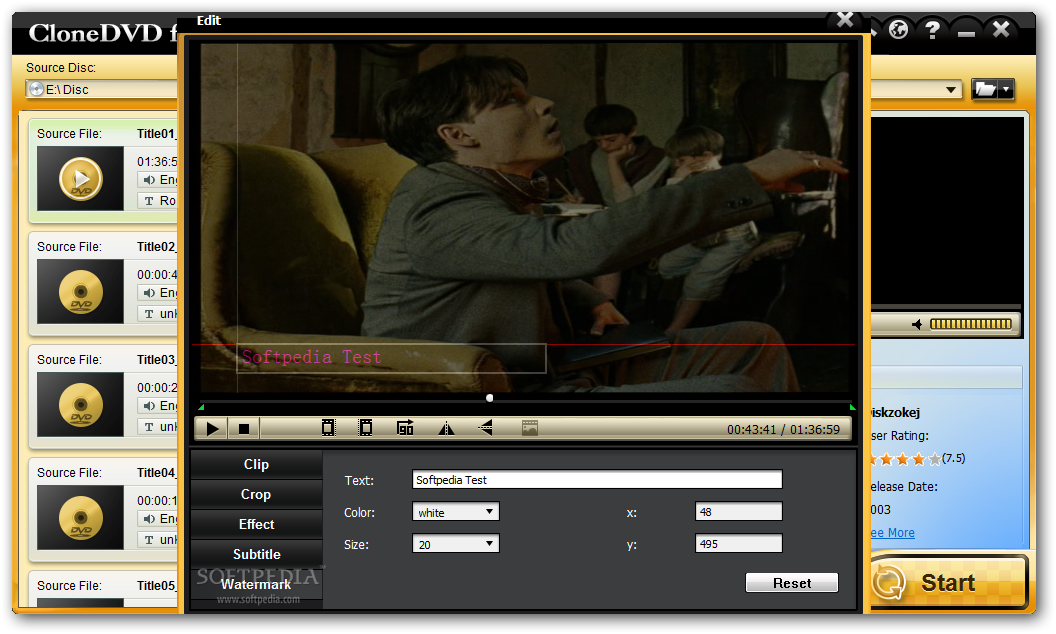The image size is (1056, 634).
Task: Open the Size dropdown set to 20
Action: click(x=455, y=544)
